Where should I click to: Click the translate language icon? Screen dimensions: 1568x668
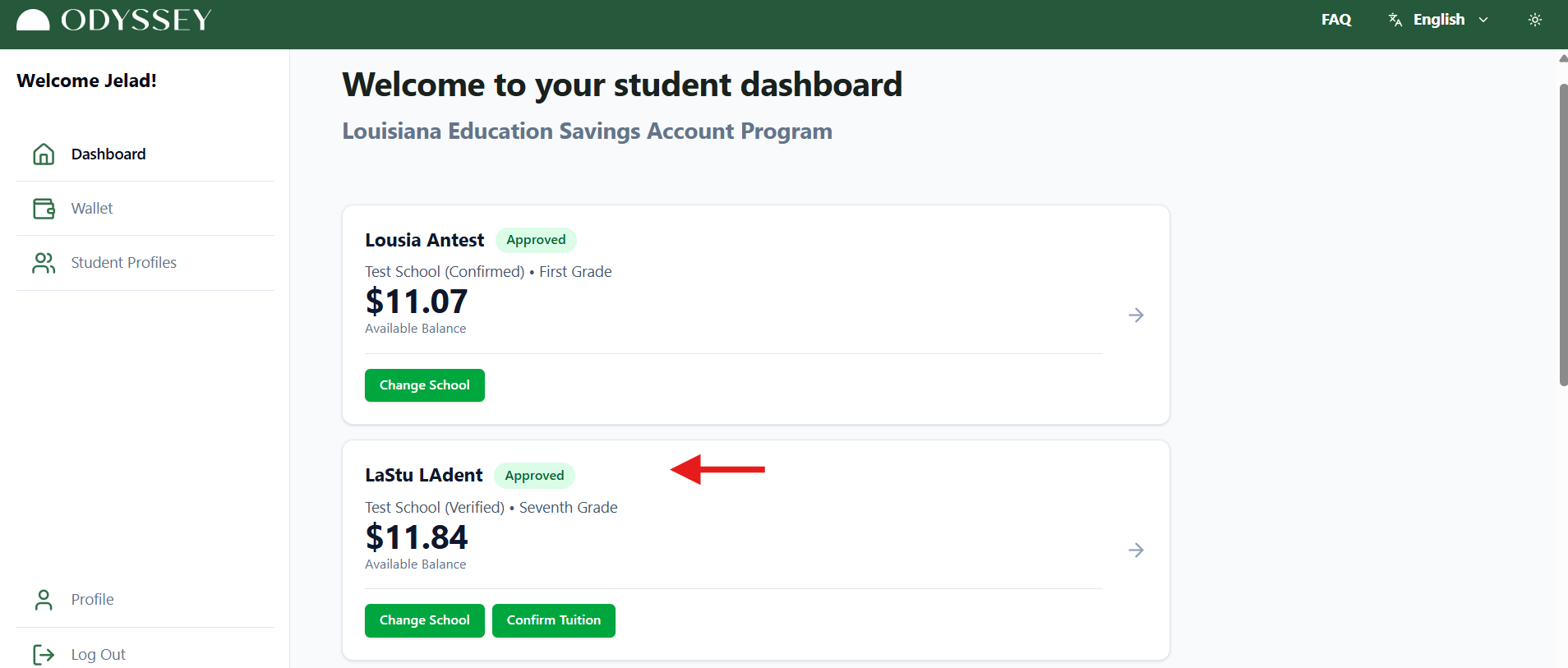pyautogui.click(x=1395, y=20)
